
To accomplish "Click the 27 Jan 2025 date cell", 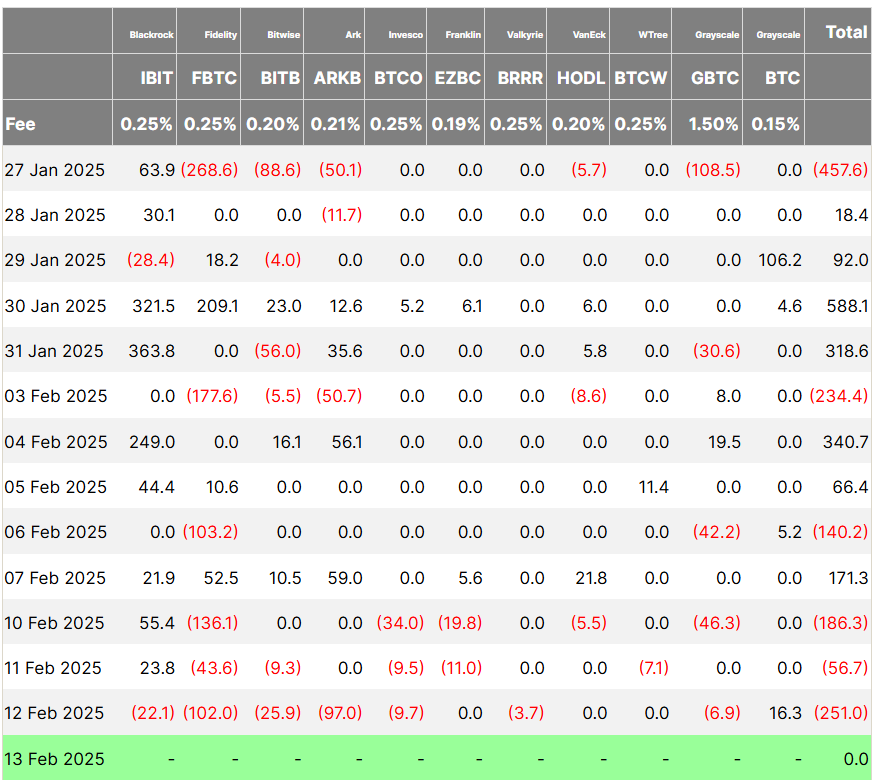I will click(55, 170).
